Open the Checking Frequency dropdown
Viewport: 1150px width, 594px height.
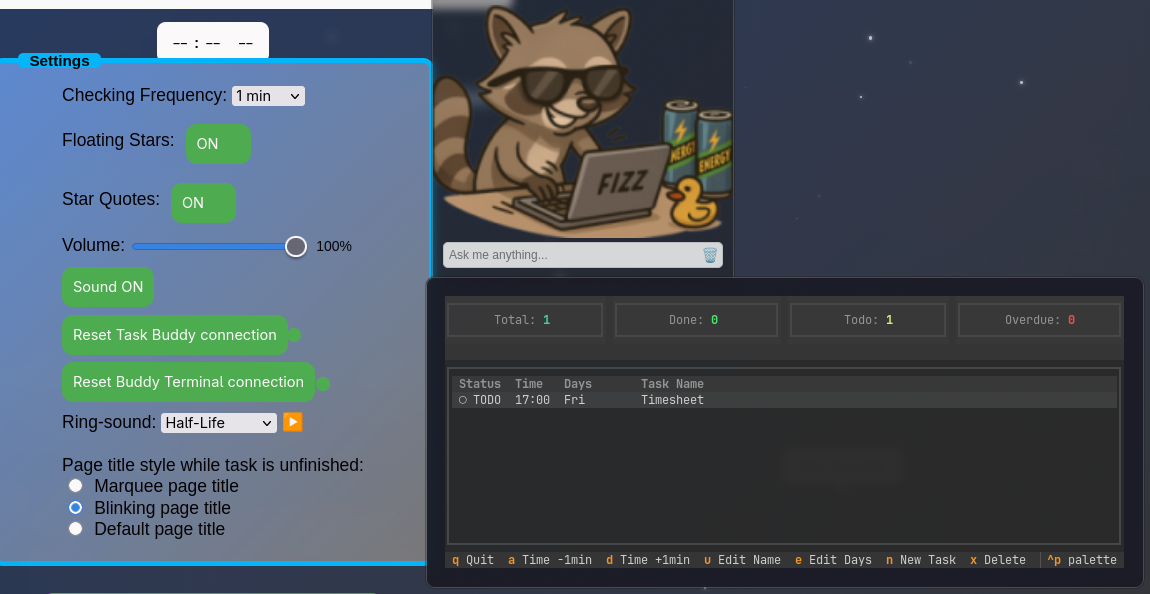pos(268,96)
